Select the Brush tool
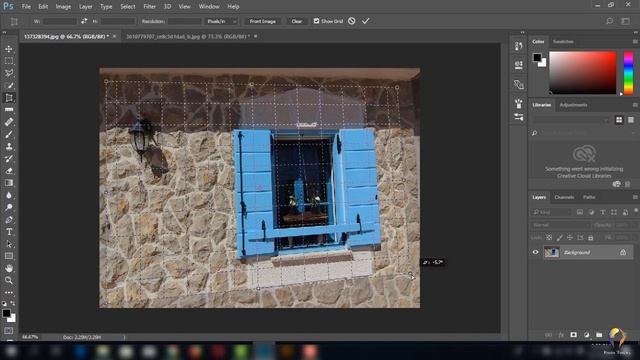The width and height of the screenshot is (640, 360). [9, 134]
